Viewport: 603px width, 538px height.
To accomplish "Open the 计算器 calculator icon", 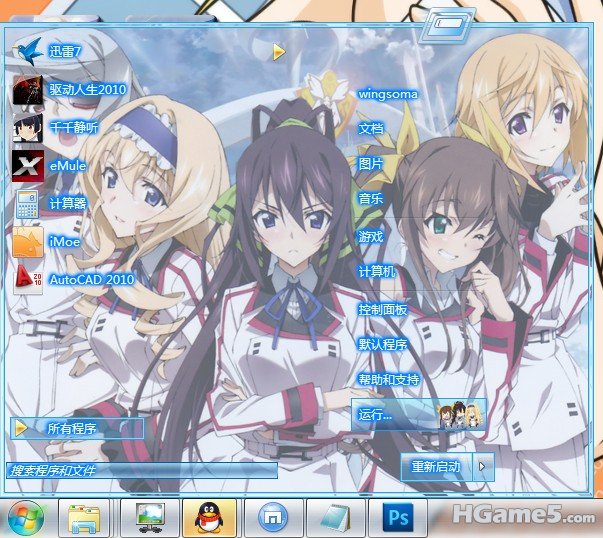I will pos(28,203).
